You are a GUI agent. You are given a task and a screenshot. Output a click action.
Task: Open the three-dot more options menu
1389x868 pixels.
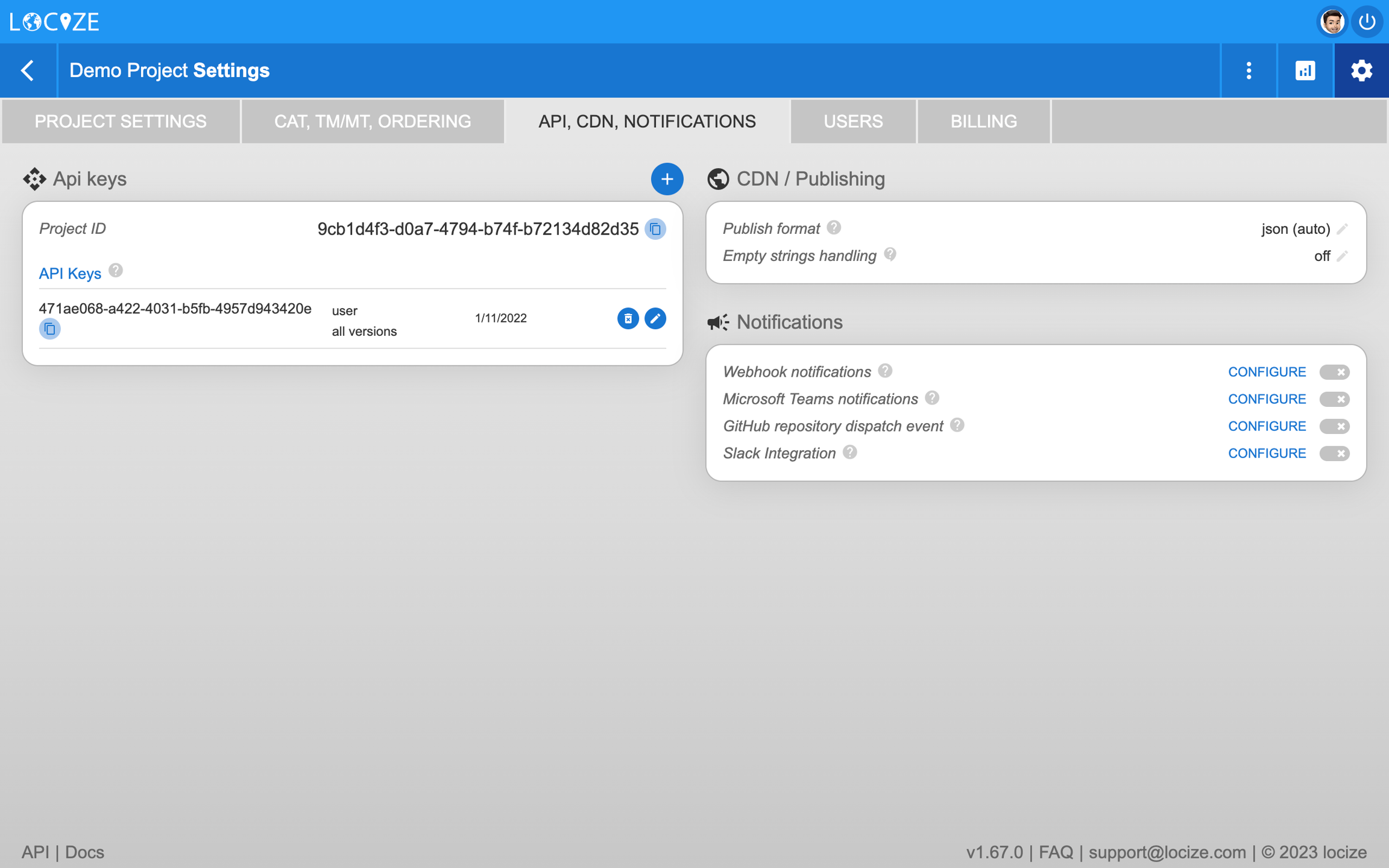pyautogui.click(x=1249, y=71)
